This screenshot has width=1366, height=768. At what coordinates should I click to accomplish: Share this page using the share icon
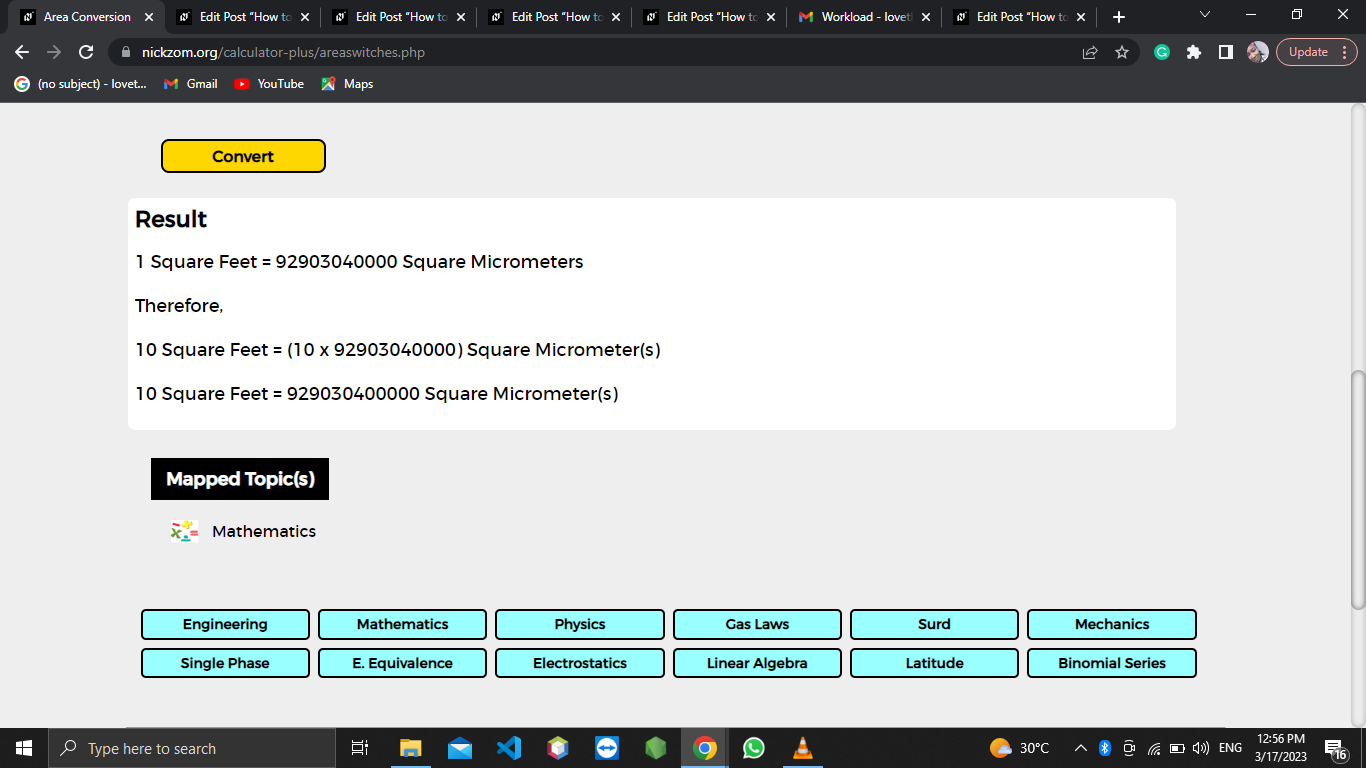coord(1090,52)
